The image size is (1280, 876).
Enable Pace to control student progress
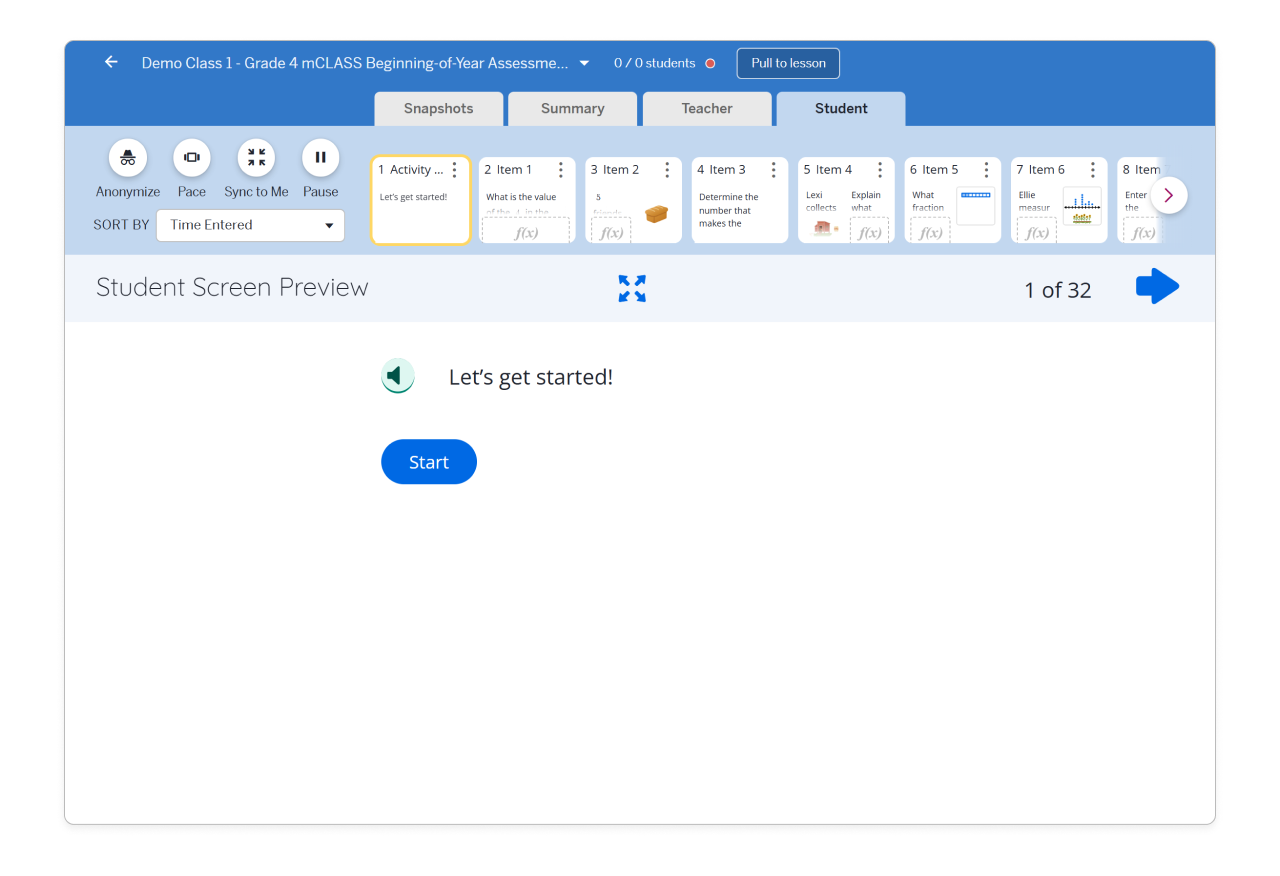[191, 157]
